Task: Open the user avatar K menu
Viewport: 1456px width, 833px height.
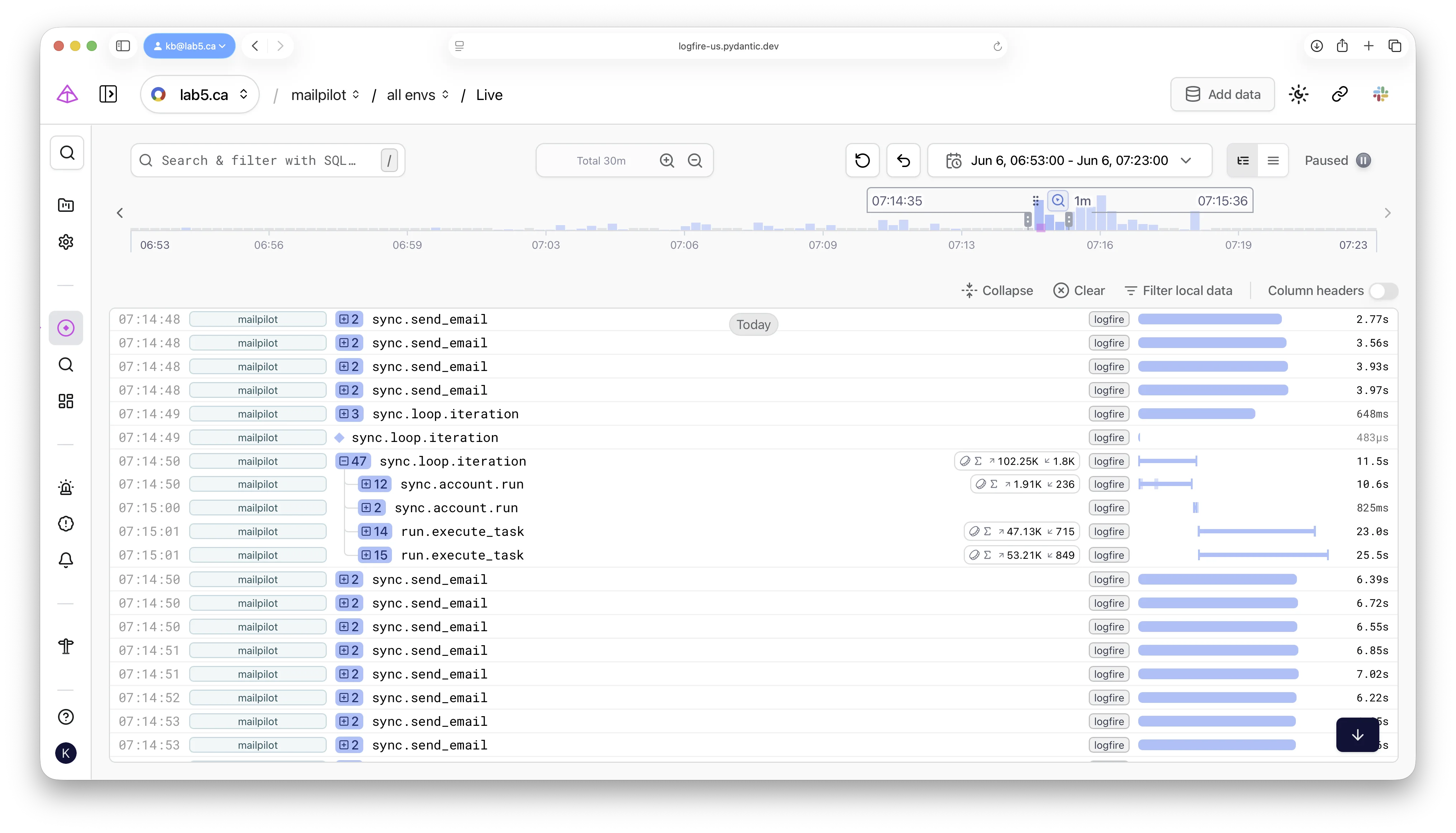Action: point(66,753)
